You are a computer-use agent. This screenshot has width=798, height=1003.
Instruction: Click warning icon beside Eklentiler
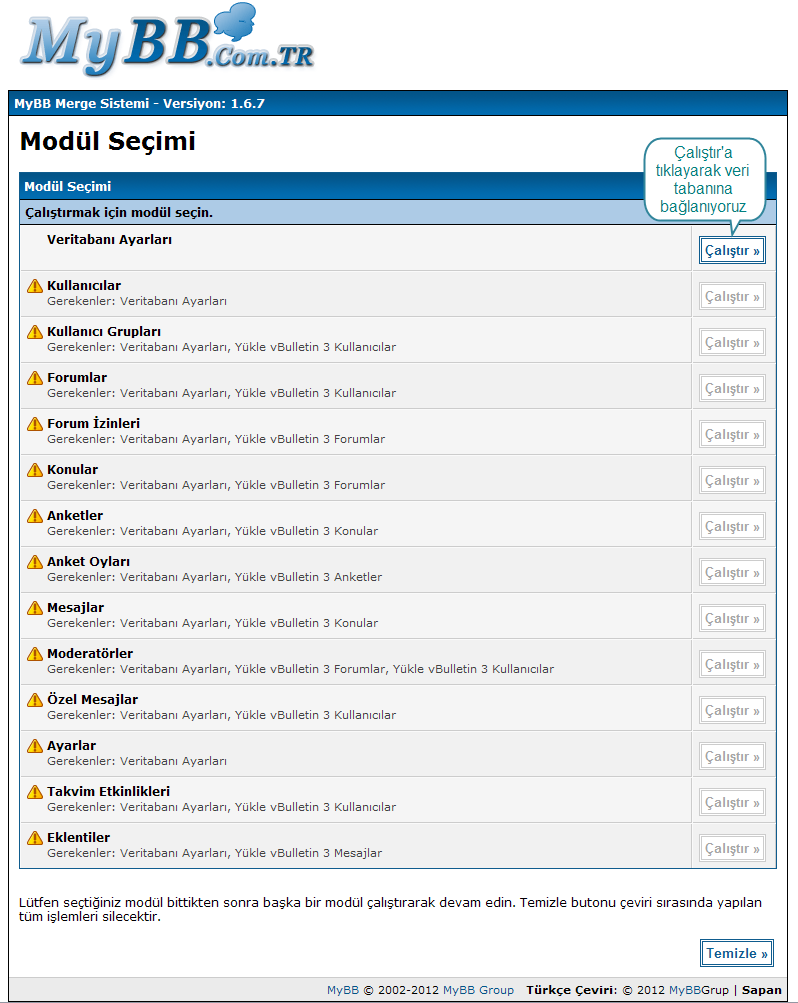point(35,839)
